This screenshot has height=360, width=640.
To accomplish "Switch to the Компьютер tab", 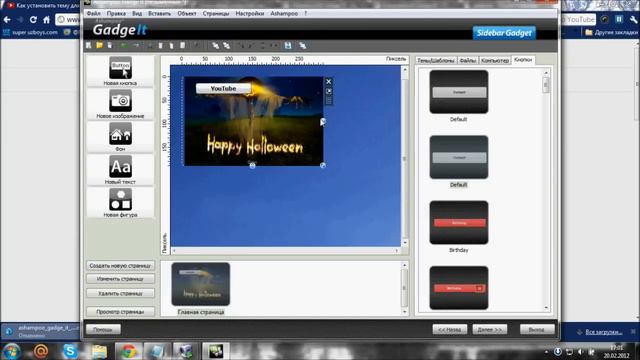I will pyautogui.click(x=495, y=60).
